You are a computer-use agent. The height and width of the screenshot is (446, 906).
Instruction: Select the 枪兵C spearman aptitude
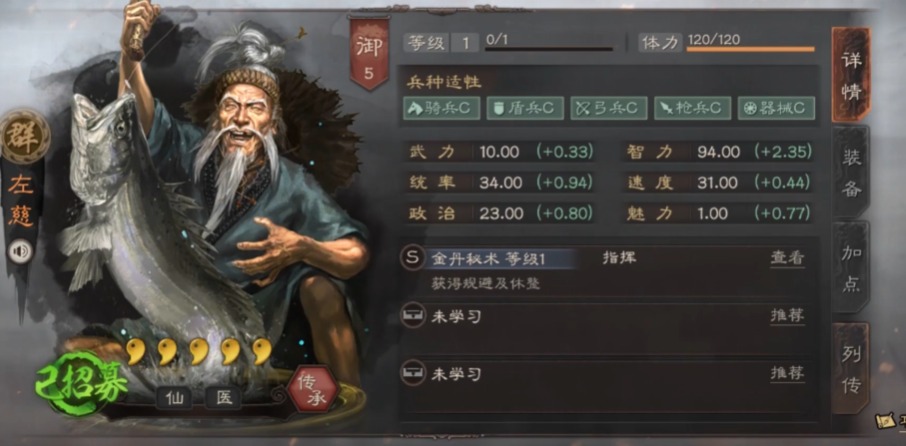coord(692,108)
